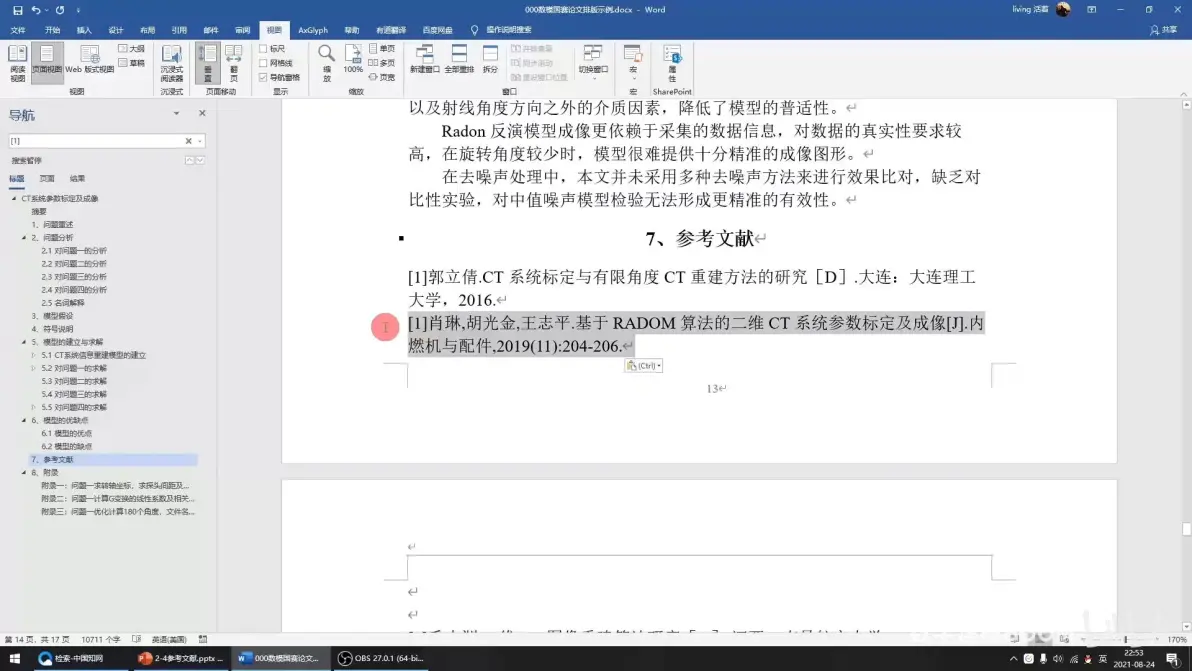Expand the search box options dropdown arrow

point(200,141)
